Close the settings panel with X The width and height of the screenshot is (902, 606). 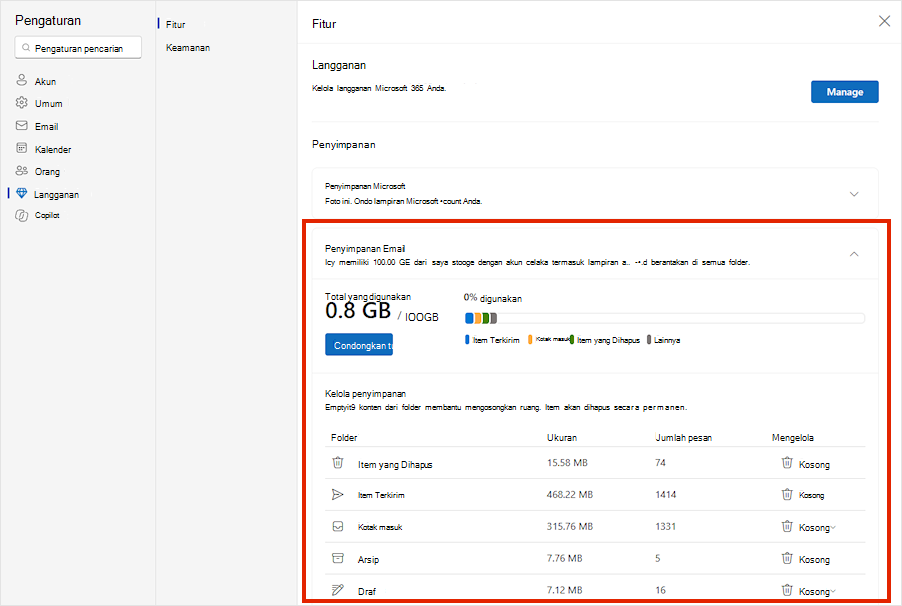click(884, 21)
